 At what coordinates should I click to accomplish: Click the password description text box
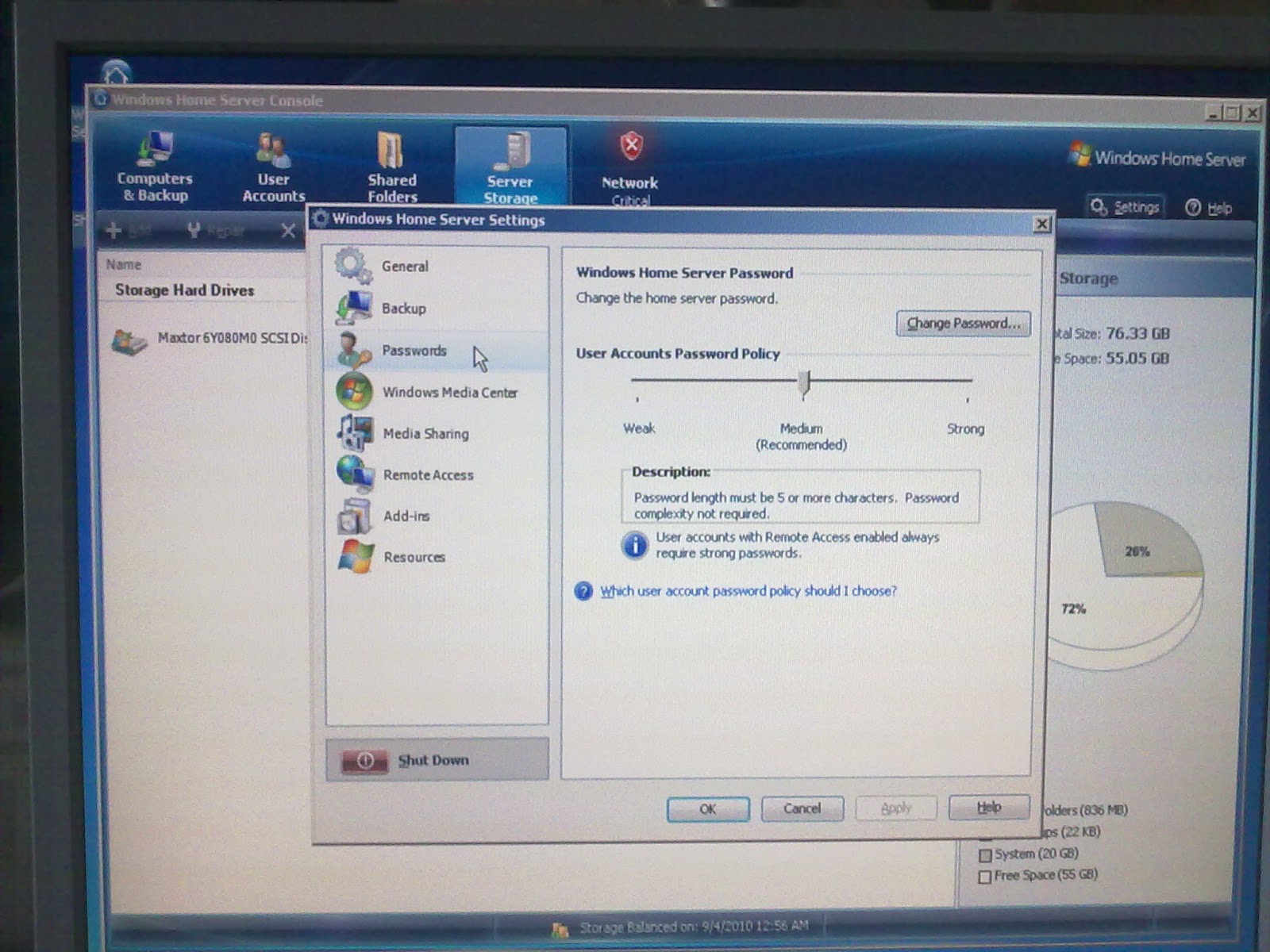tap(800, 497)
